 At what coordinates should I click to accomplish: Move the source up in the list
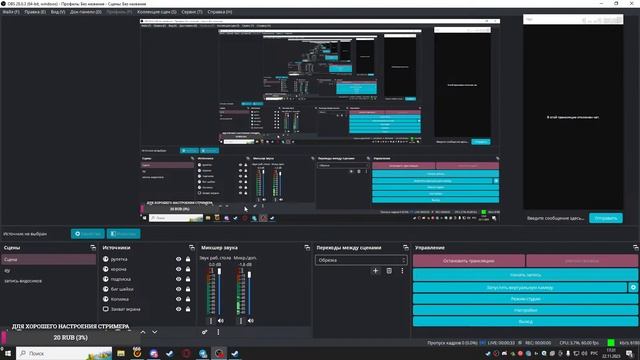[143, 332]
